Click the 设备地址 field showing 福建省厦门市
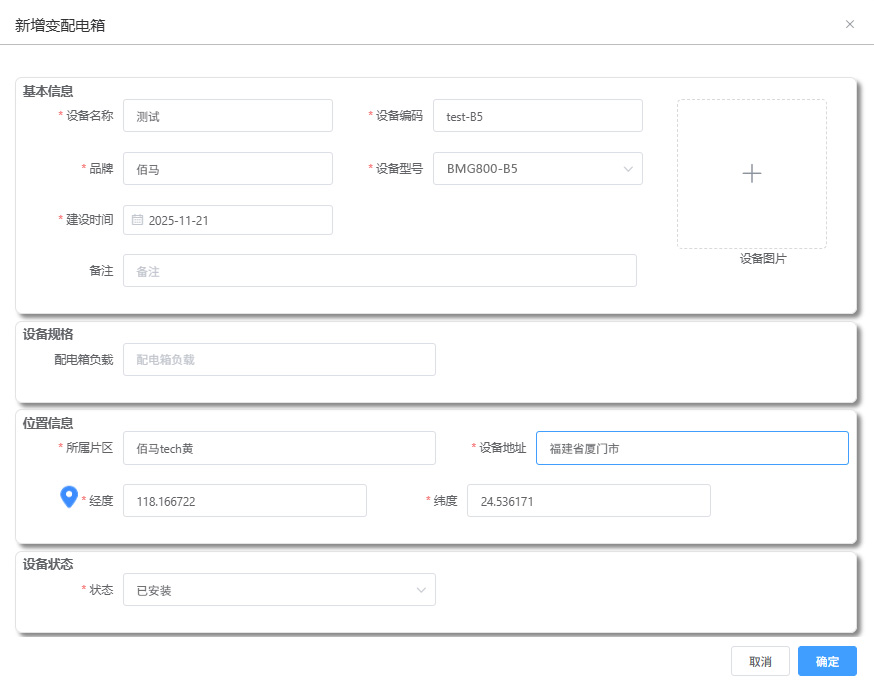Viewport: 874px width, 688px height. [692, 448]
